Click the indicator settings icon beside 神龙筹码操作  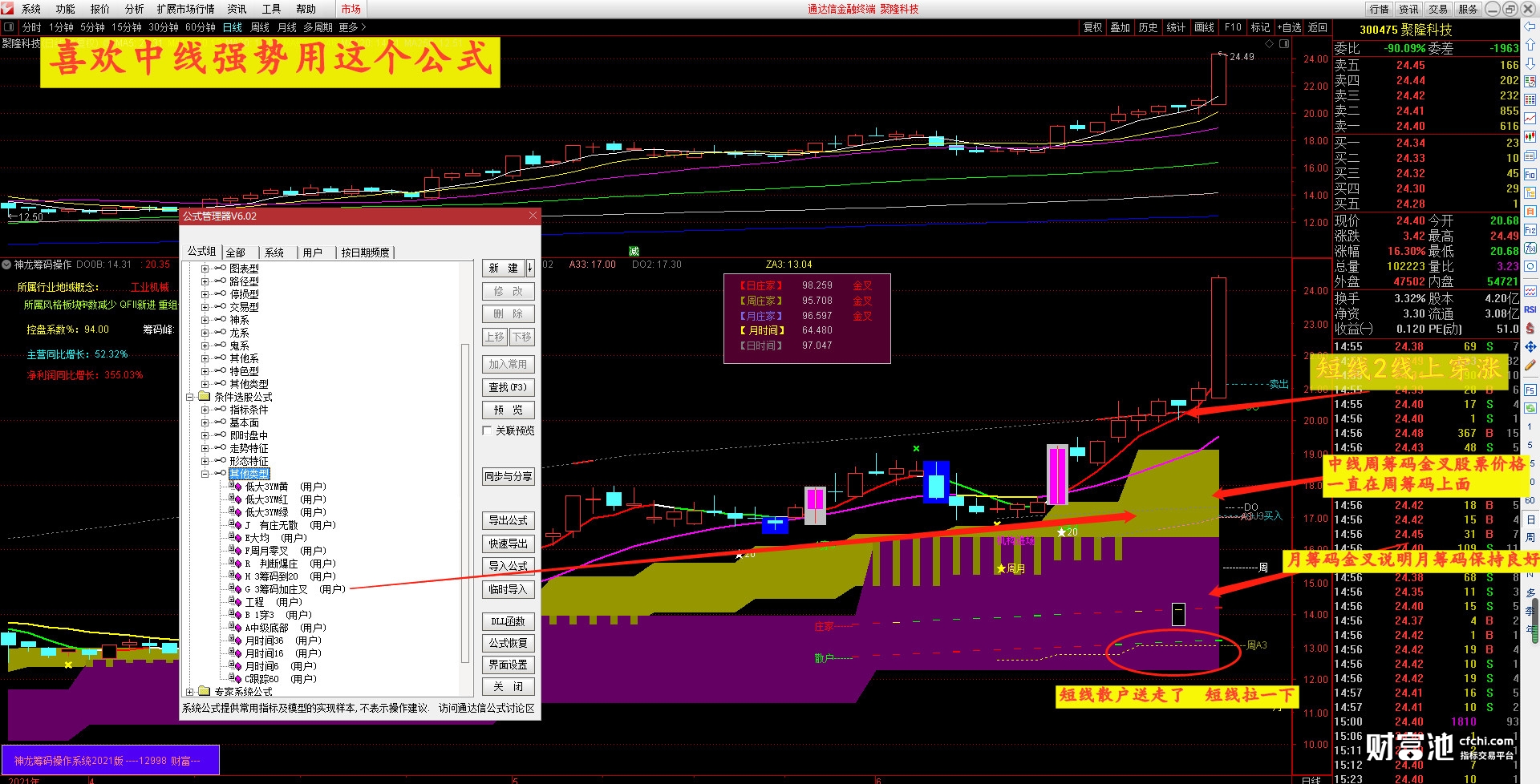[6, 265]
